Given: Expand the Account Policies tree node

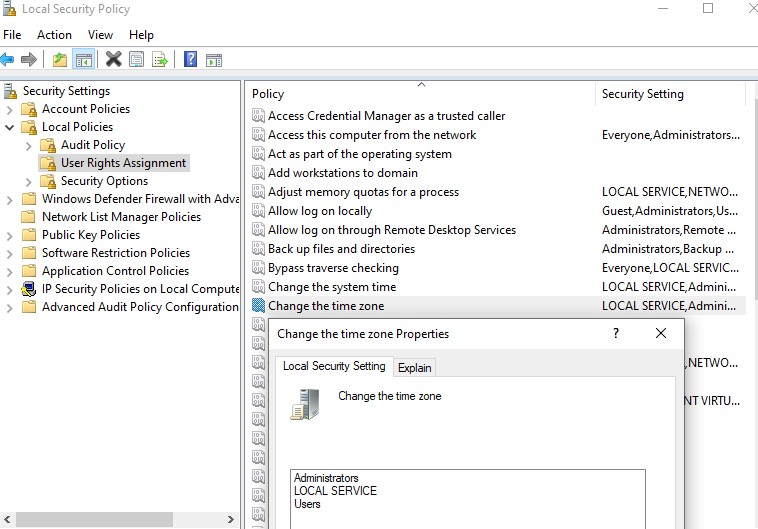Looking at the screenshot, I should tap(11, 109).
